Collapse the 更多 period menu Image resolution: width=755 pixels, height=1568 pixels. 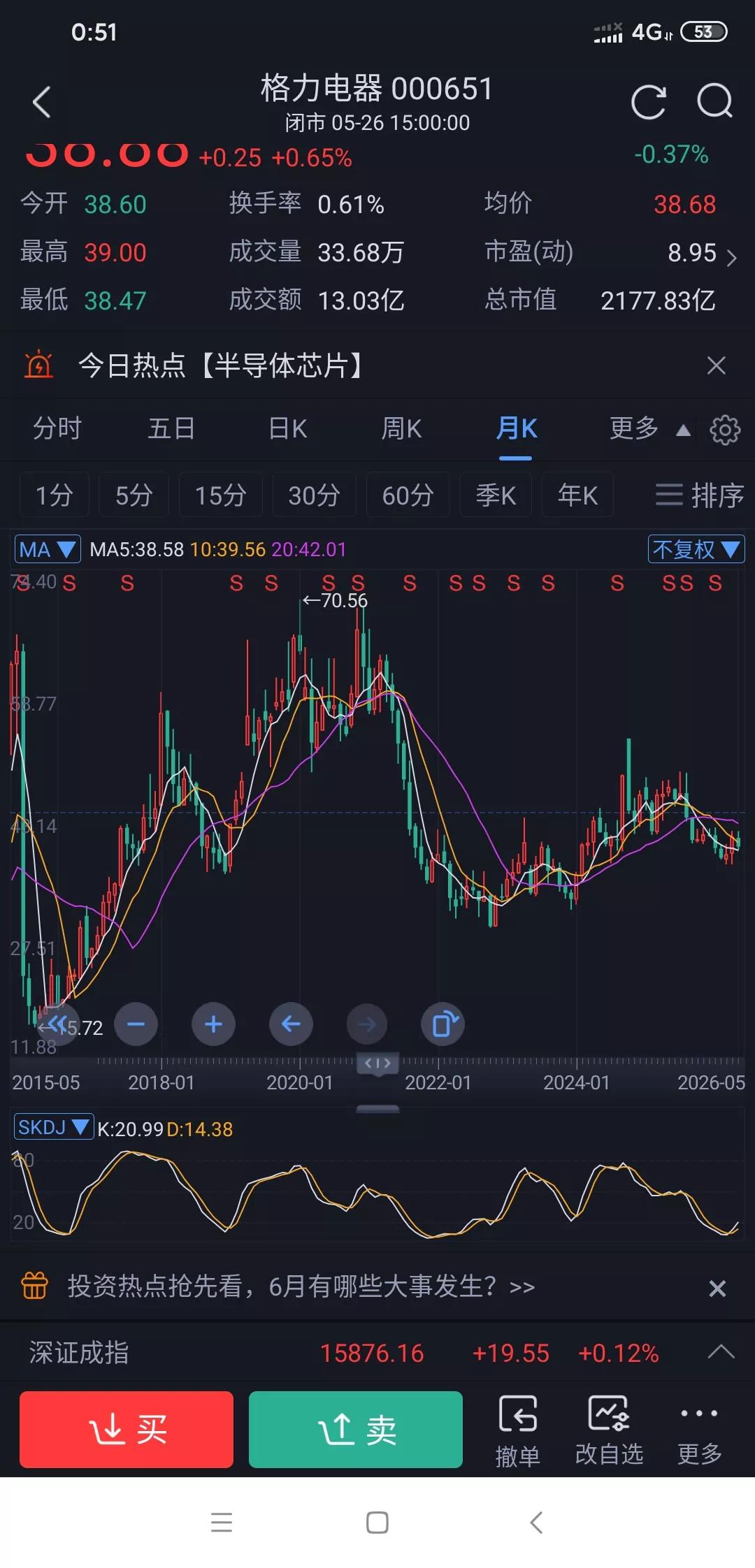coord(649,428)
